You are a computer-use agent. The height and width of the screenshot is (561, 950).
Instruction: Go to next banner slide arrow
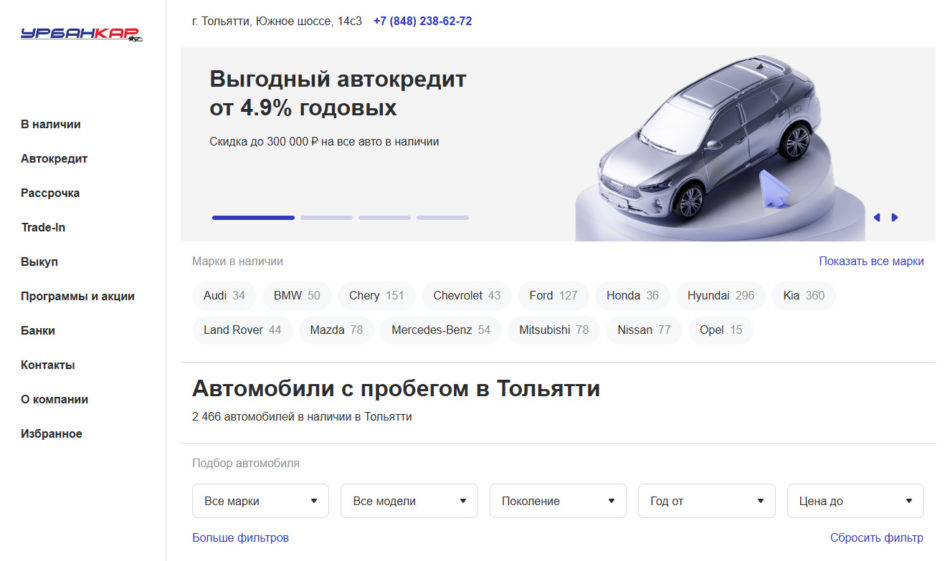[894, 217]
